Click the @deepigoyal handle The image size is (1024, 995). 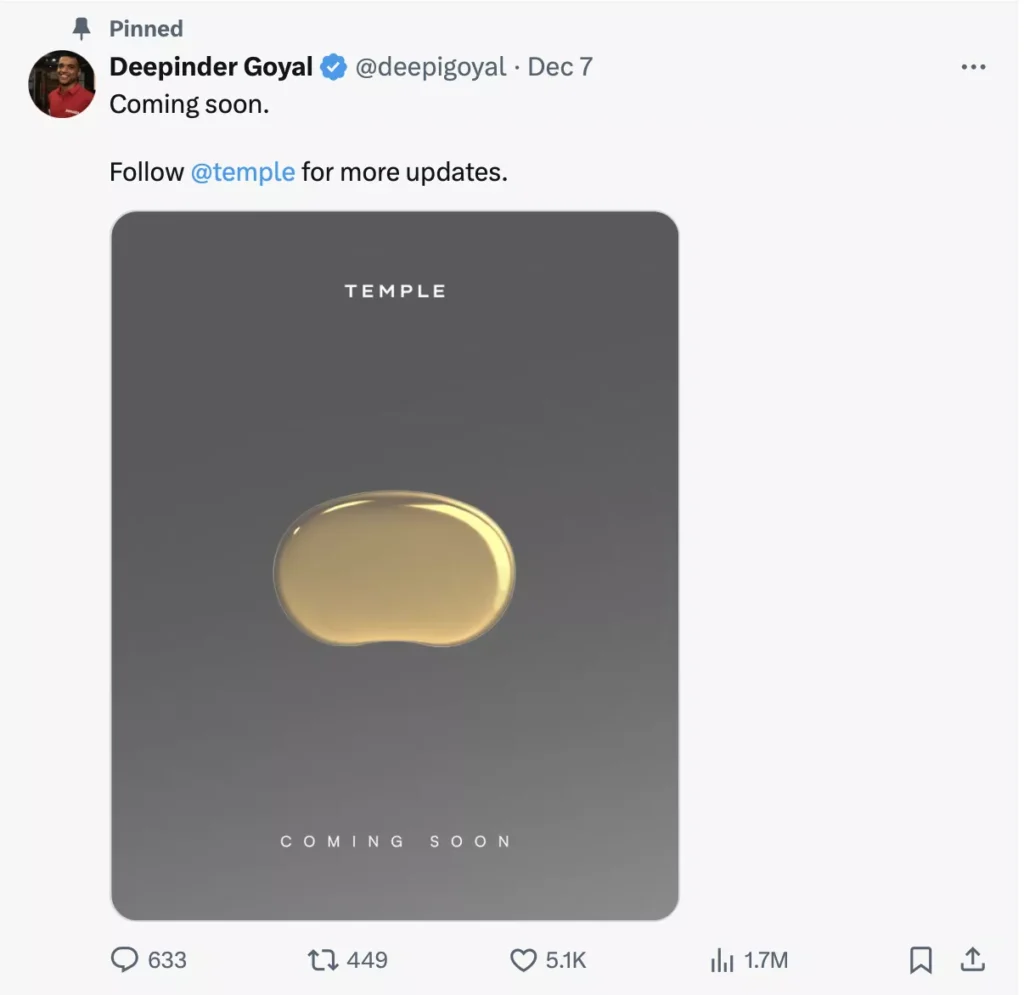430,68
